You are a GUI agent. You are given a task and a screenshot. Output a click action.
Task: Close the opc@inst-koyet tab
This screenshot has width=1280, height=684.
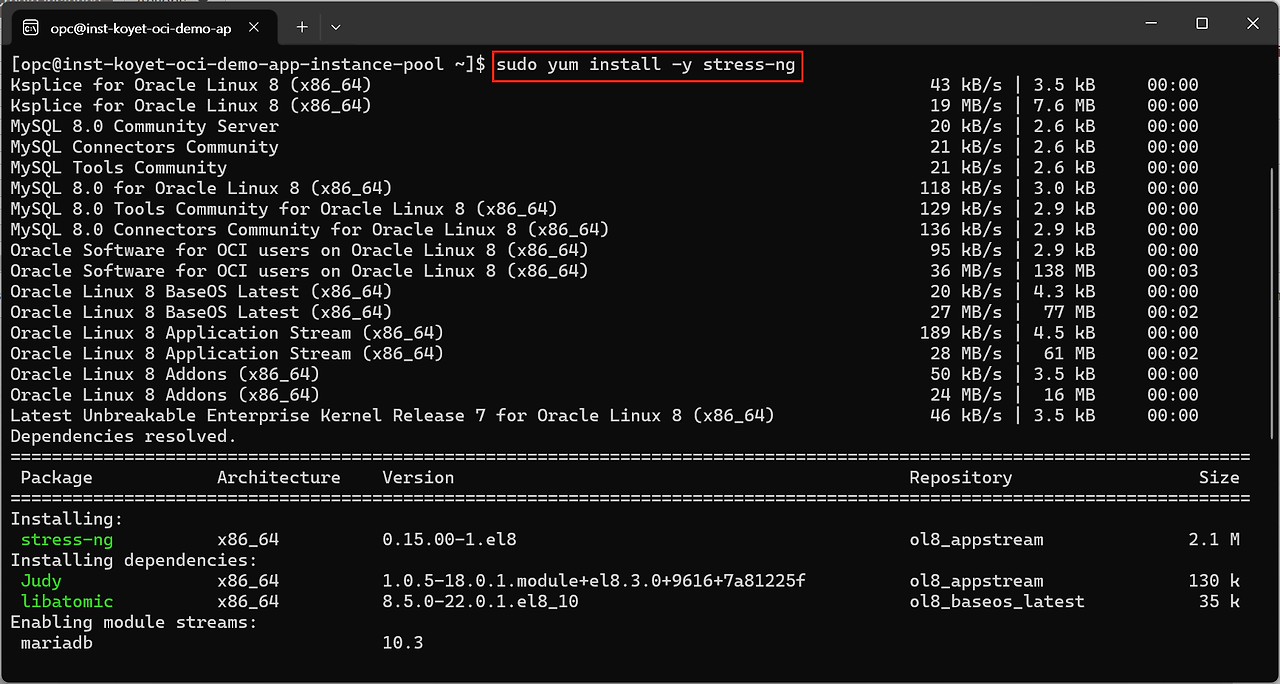(x=260, y=27)
